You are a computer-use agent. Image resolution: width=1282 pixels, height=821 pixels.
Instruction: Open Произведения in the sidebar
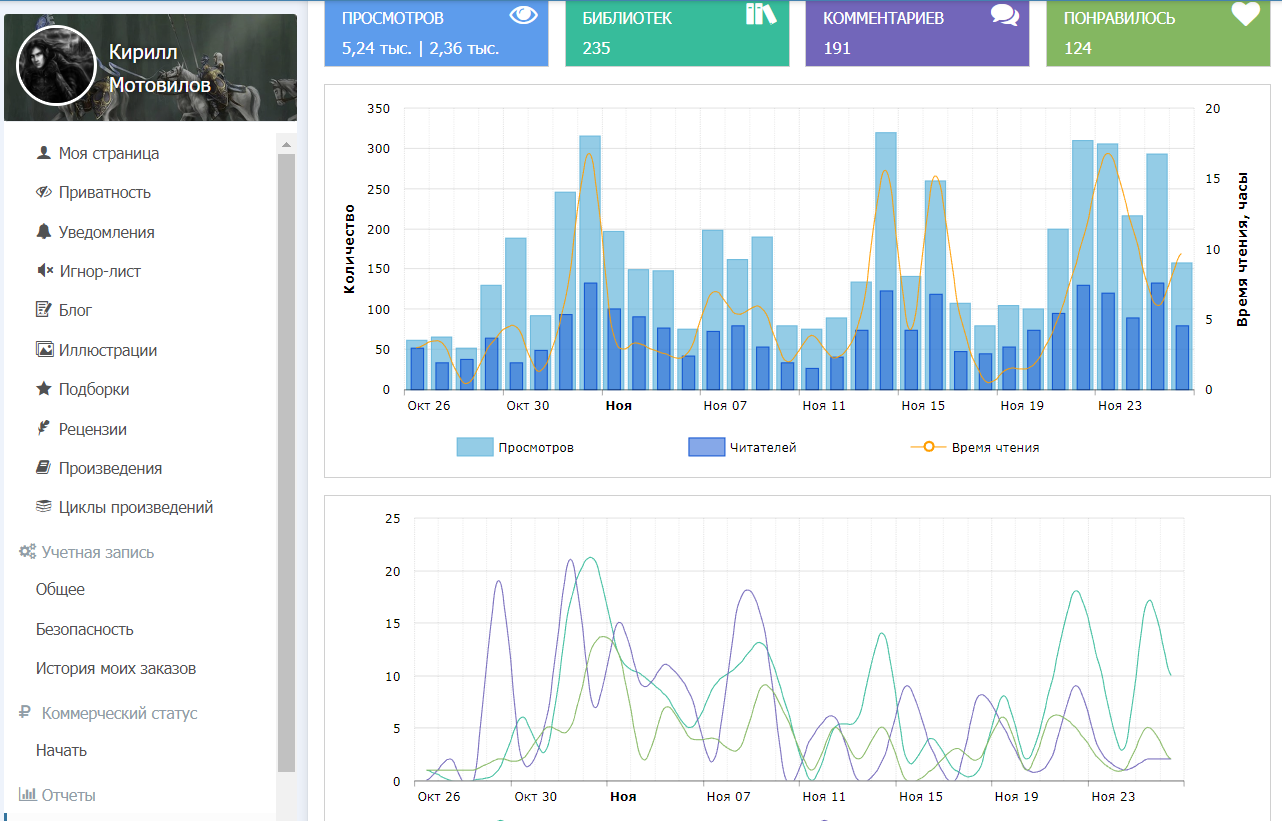[x=110, y=468]
